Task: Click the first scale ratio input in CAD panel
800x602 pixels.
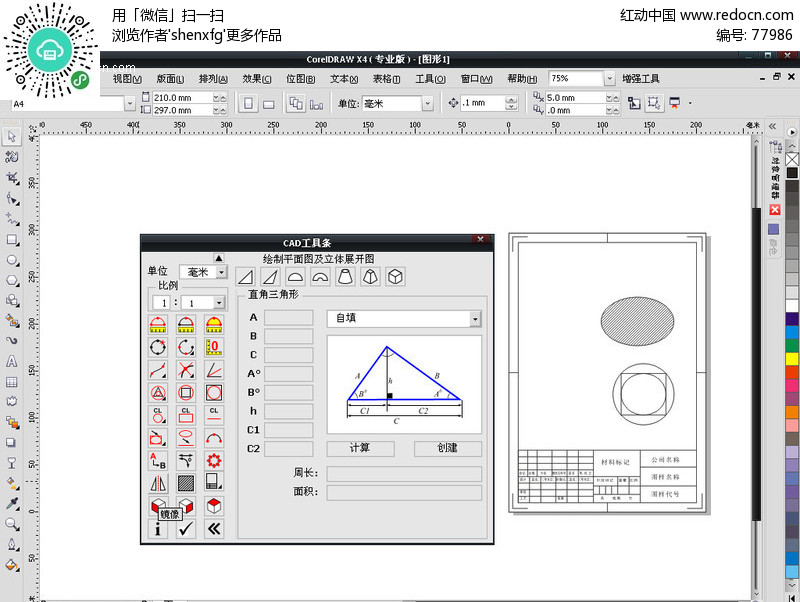Action: (x=162, y=303)
